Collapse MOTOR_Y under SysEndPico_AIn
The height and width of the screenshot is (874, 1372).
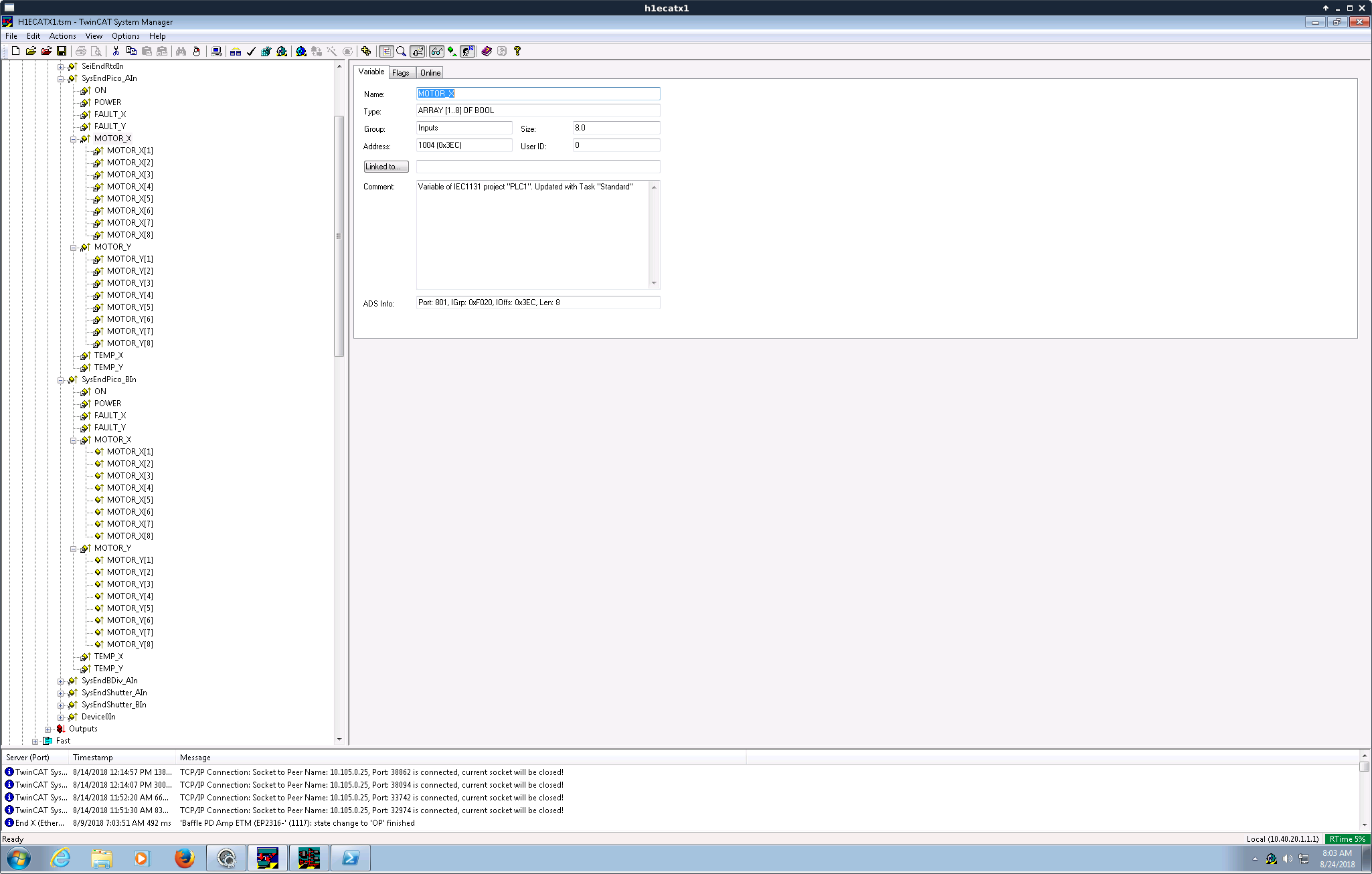coord(73,248)
